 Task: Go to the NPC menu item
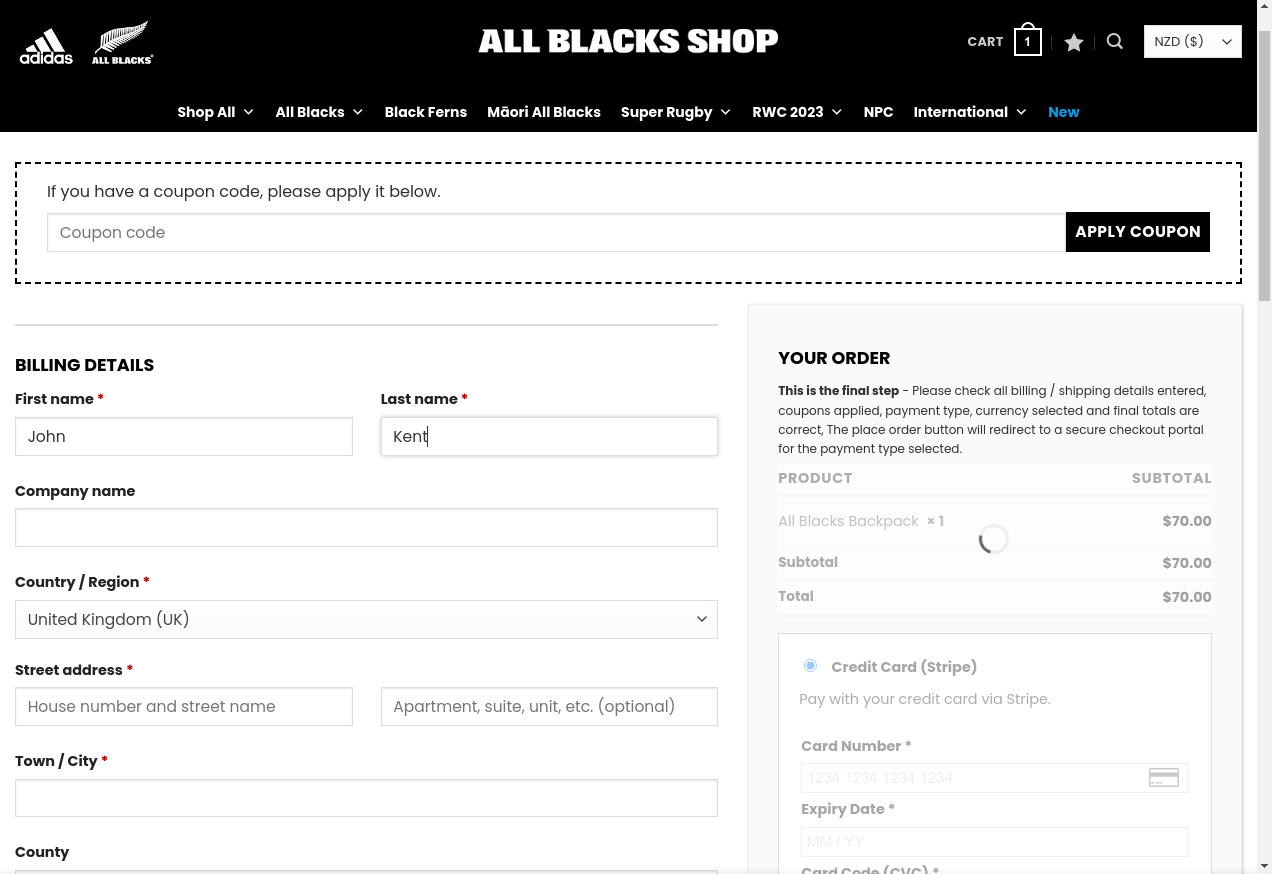point(878,112)
